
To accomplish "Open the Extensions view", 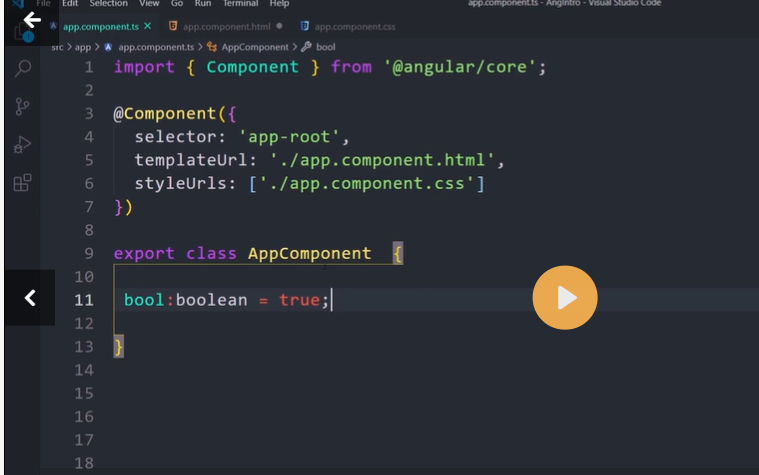I will click(x=23, y=183).
